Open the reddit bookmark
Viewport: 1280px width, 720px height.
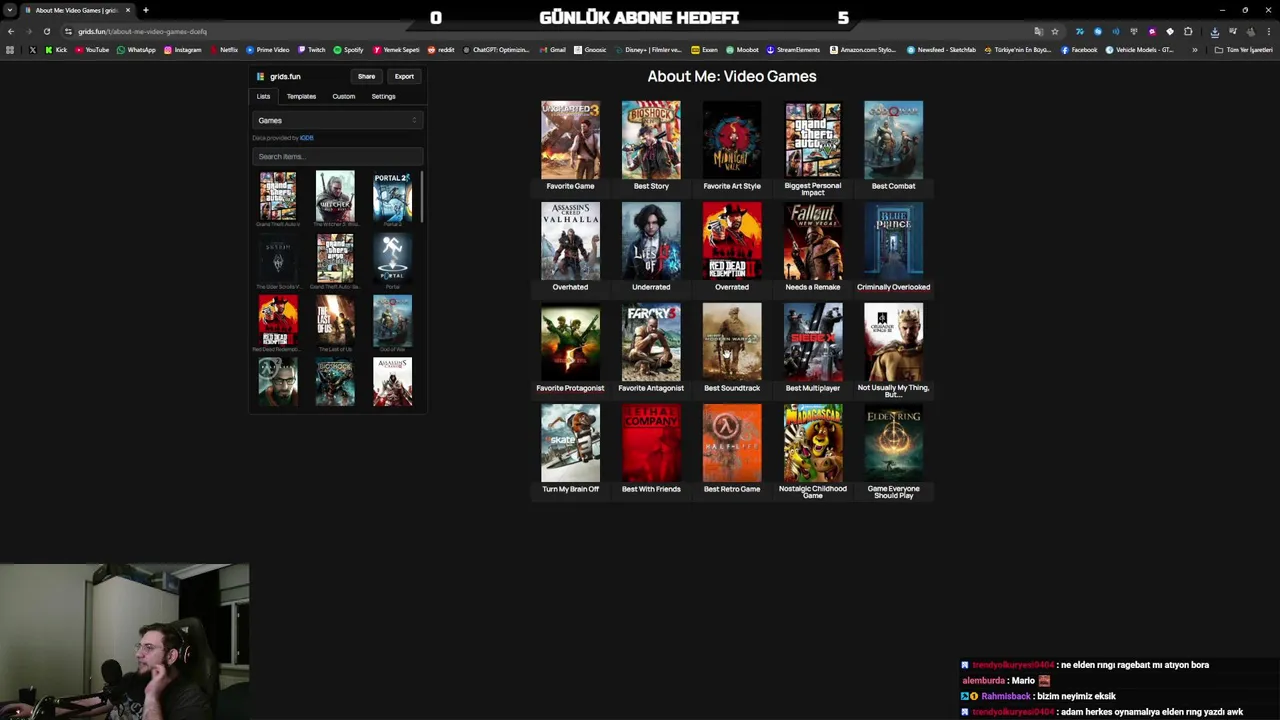pos(441,50)
